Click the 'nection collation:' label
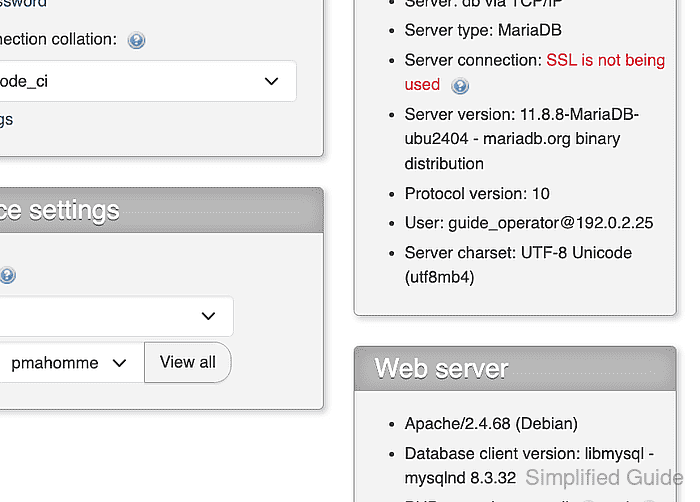Screen dimensions: 700x502 58,39
